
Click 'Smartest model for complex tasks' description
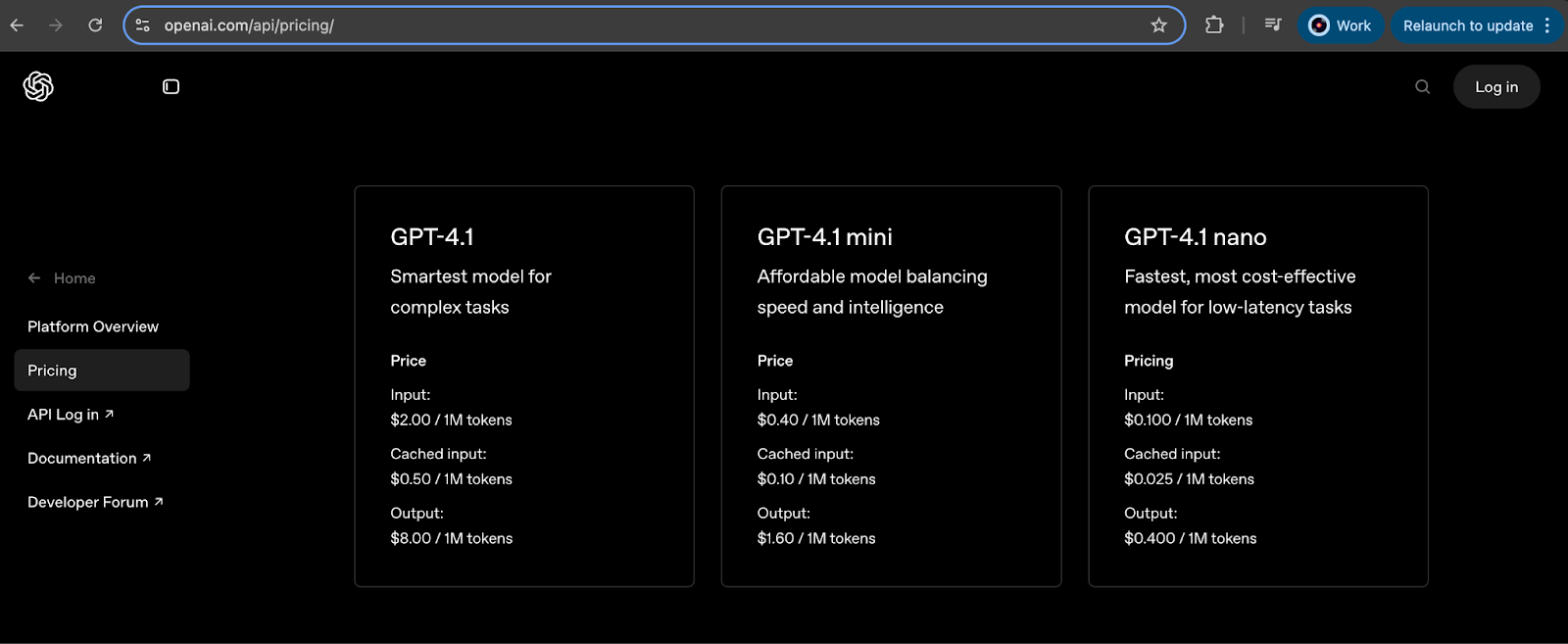point(470,292)
